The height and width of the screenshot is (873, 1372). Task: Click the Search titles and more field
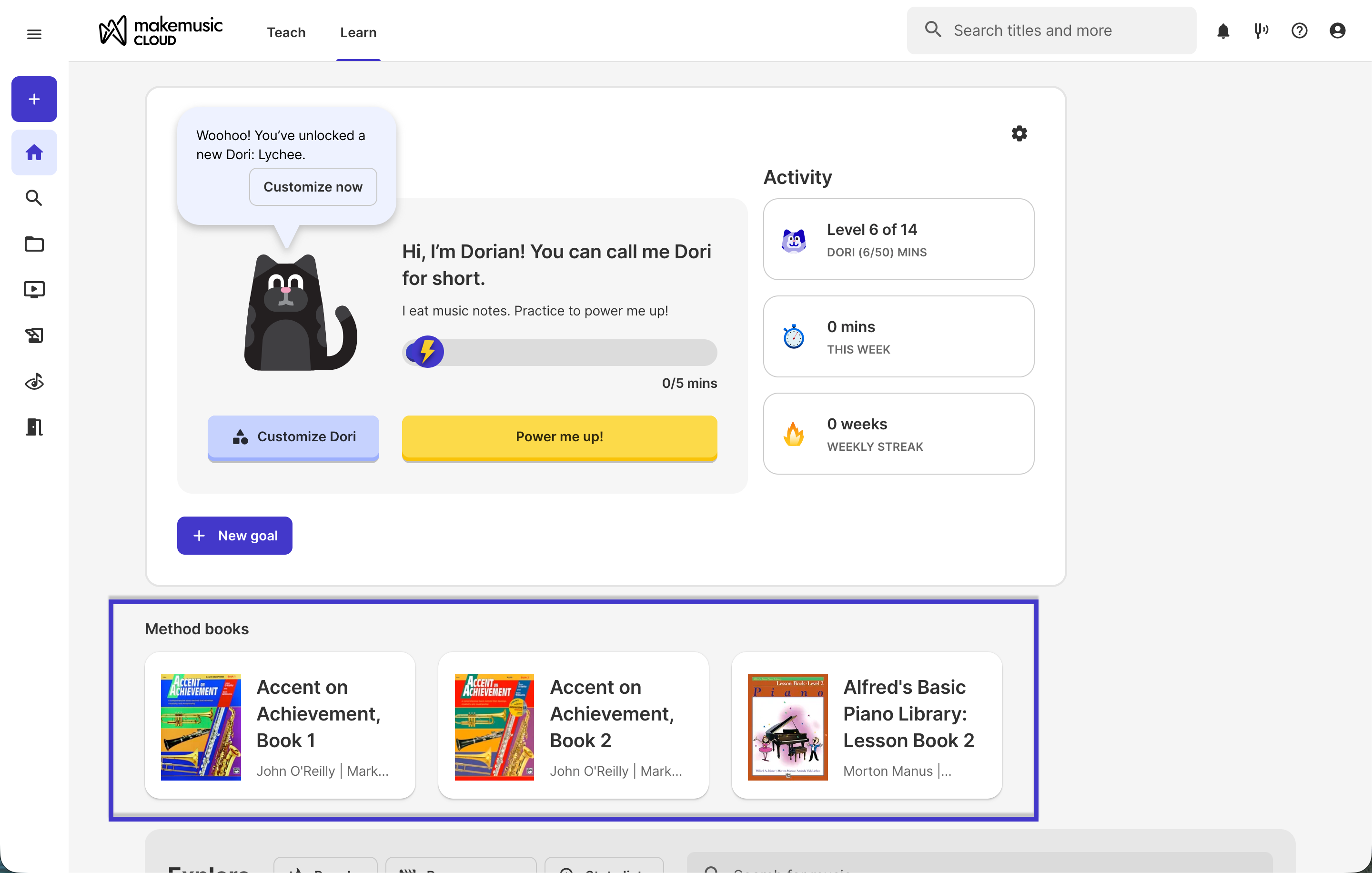pos(1051,31)
